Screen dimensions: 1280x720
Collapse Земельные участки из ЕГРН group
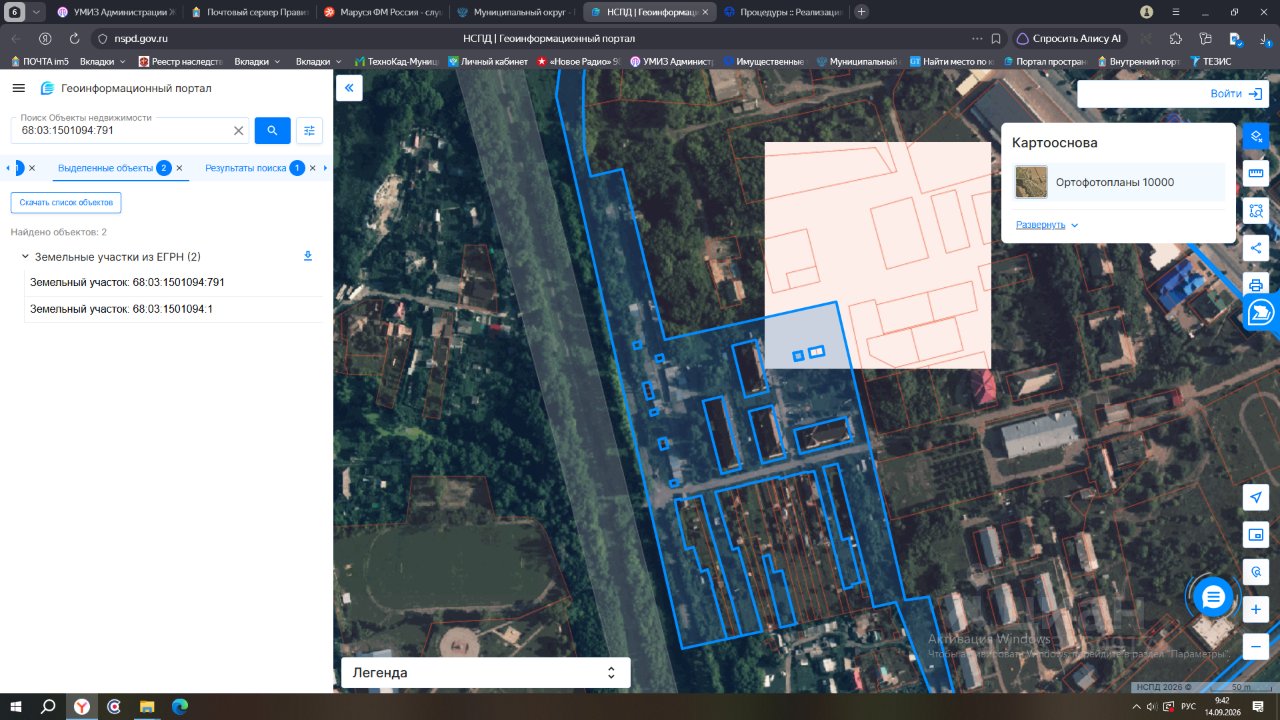(x=24, y=257)
